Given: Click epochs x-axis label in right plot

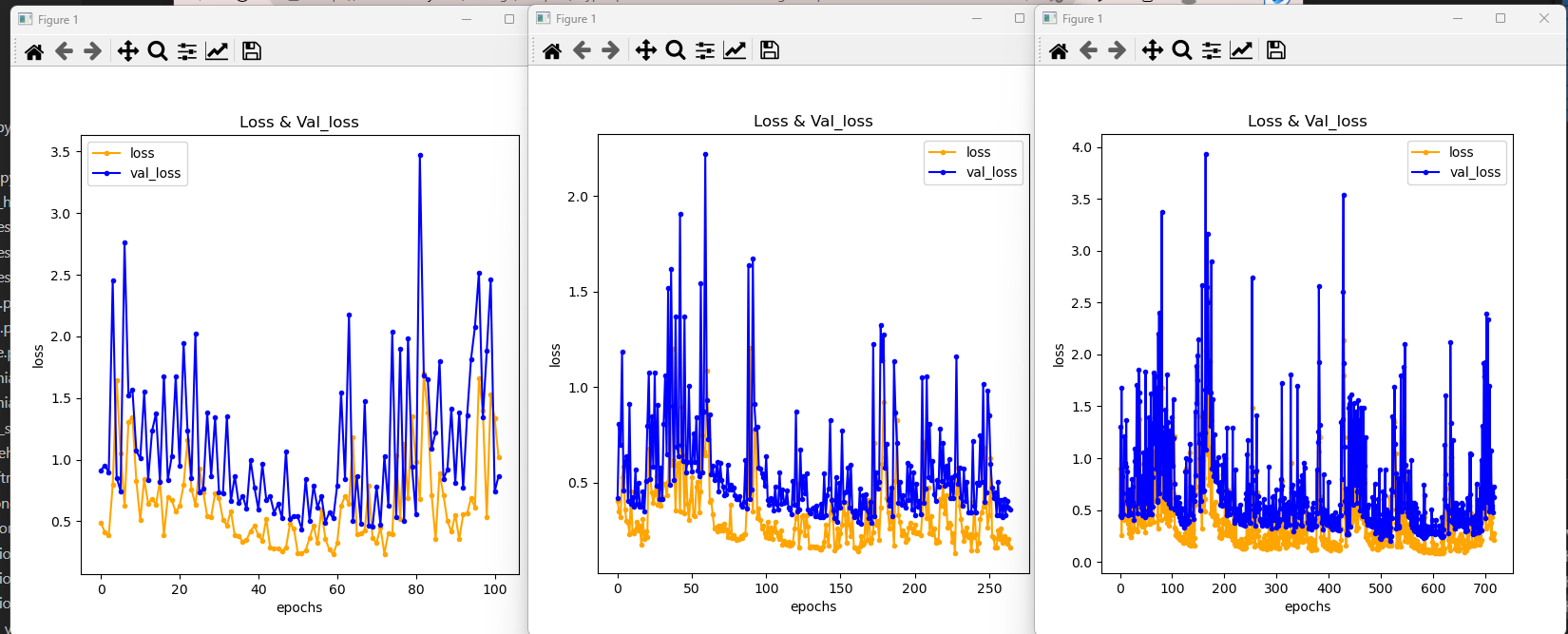Looking at the screenshot, I should [x=1308, y=606].
